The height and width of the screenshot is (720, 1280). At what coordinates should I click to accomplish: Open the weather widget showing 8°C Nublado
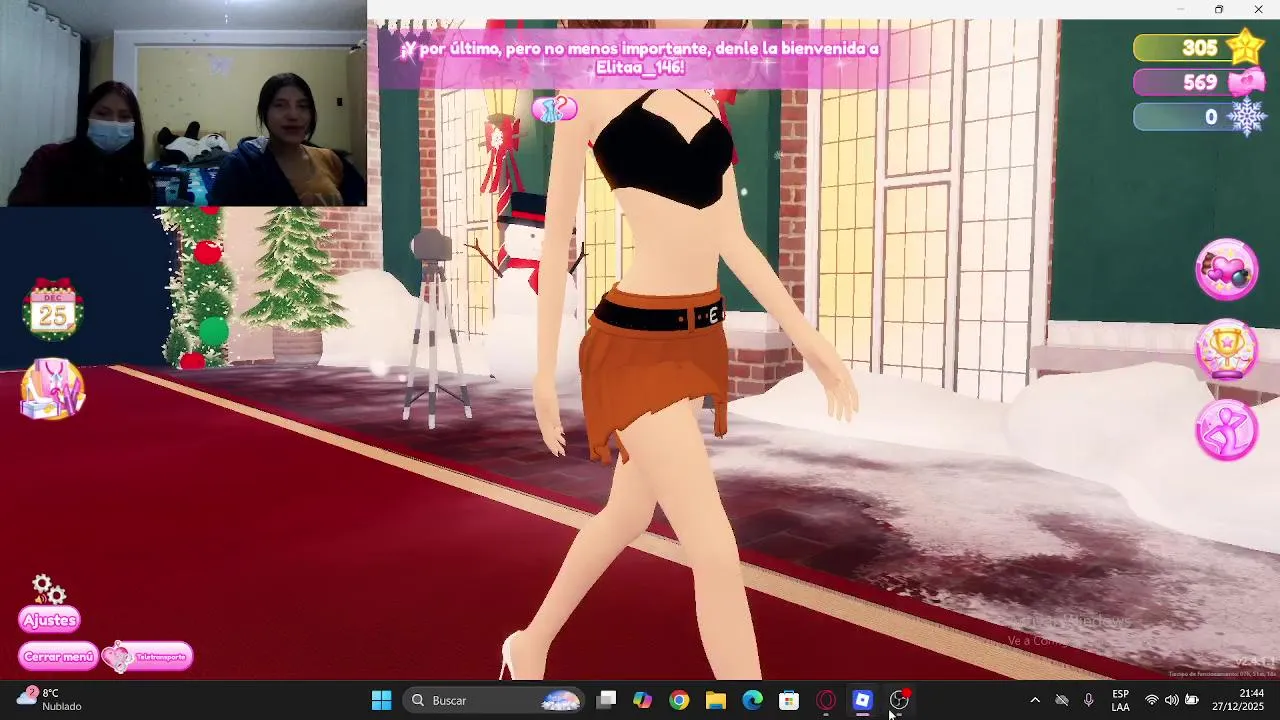50,700
